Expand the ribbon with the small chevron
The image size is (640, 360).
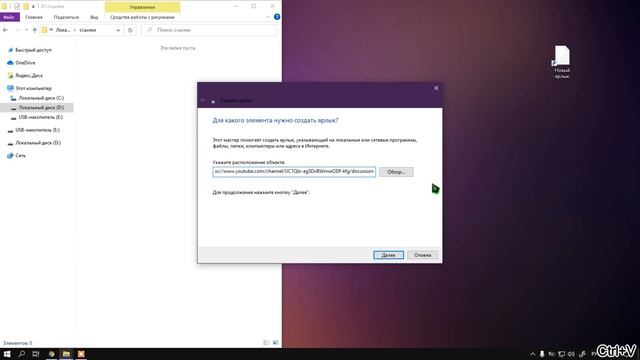pos(268,17)
